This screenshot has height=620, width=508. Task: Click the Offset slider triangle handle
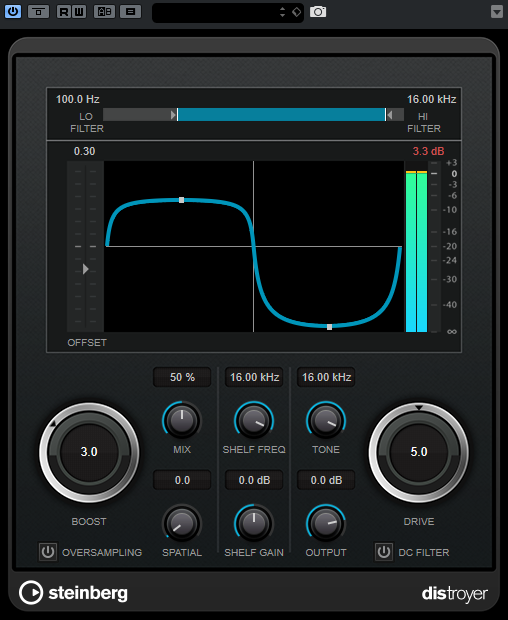[85, 269]
